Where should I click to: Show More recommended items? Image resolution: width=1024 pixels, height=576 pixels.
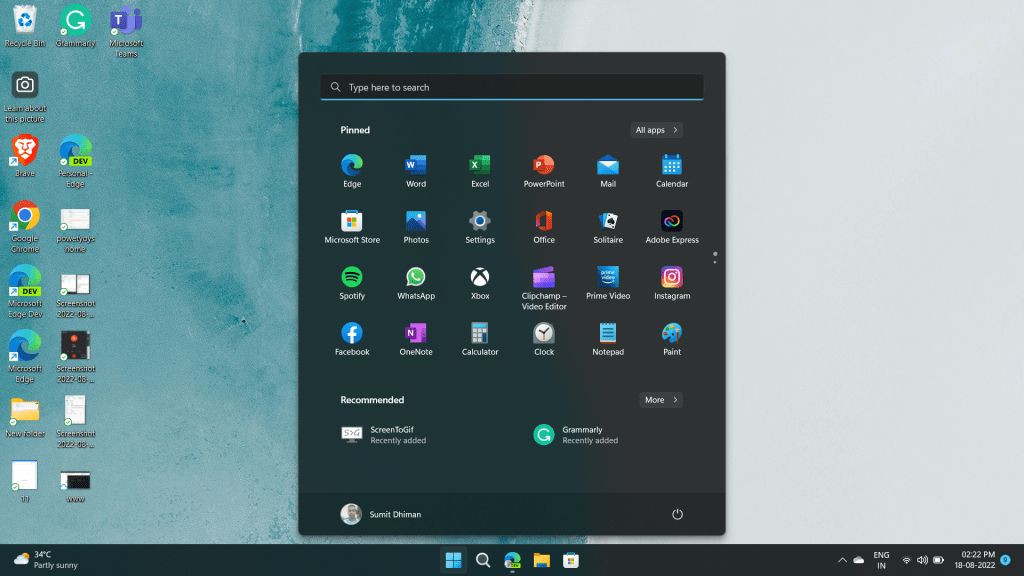click(x=661, y=400)
